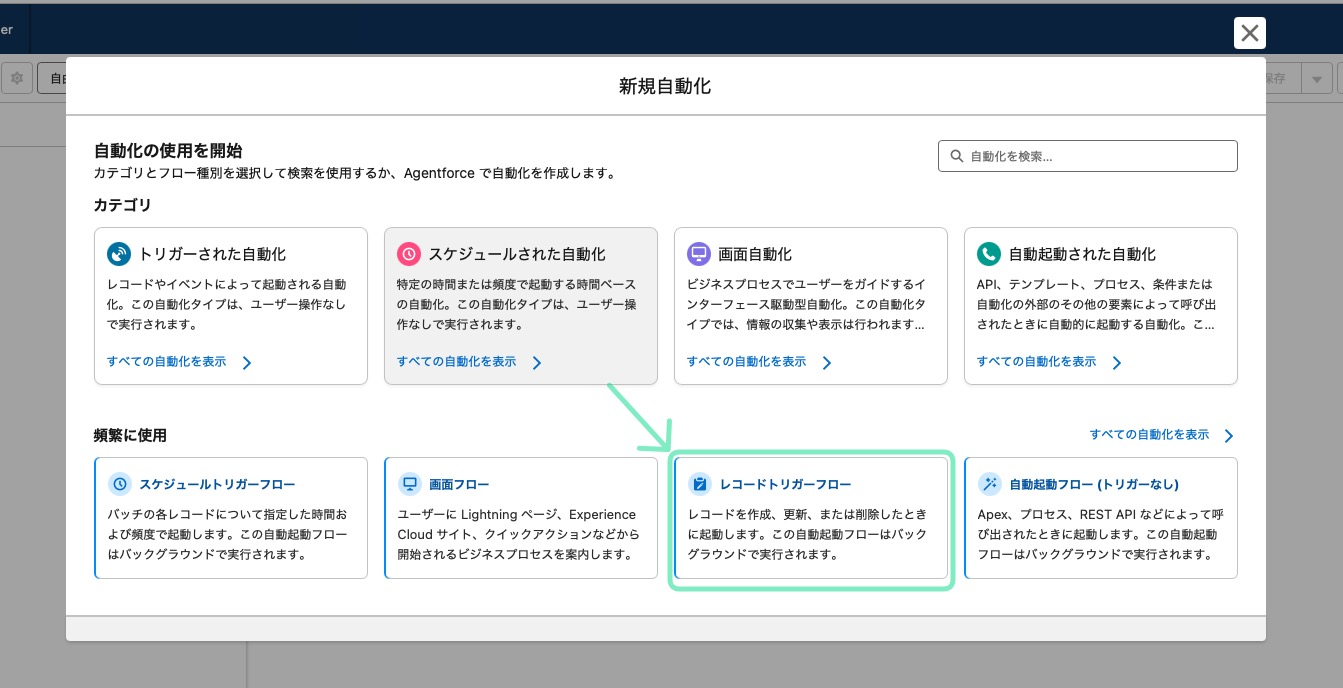Click the chevron beside すべての自動化を表示 in 自動起動された自動化 card
This screenshot has height=688, width=1343.
tap(1117, 363)
